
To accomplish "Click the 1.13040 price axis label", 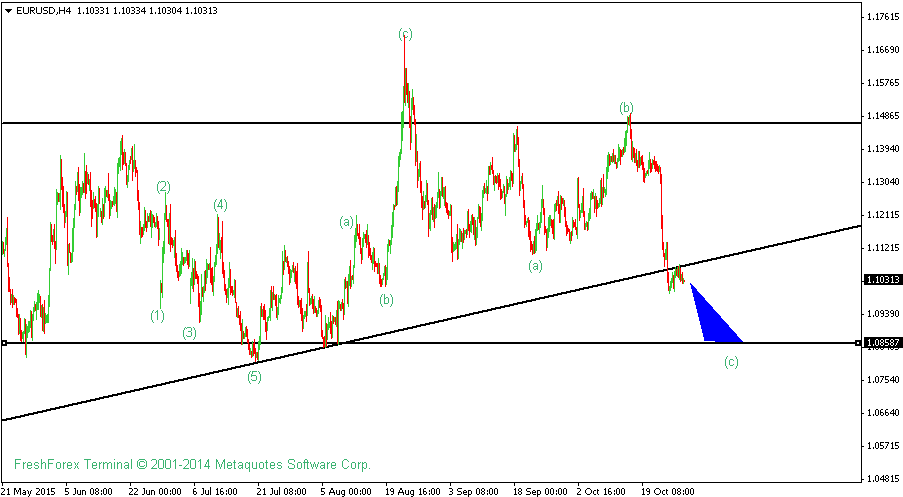I will point(883,182).
